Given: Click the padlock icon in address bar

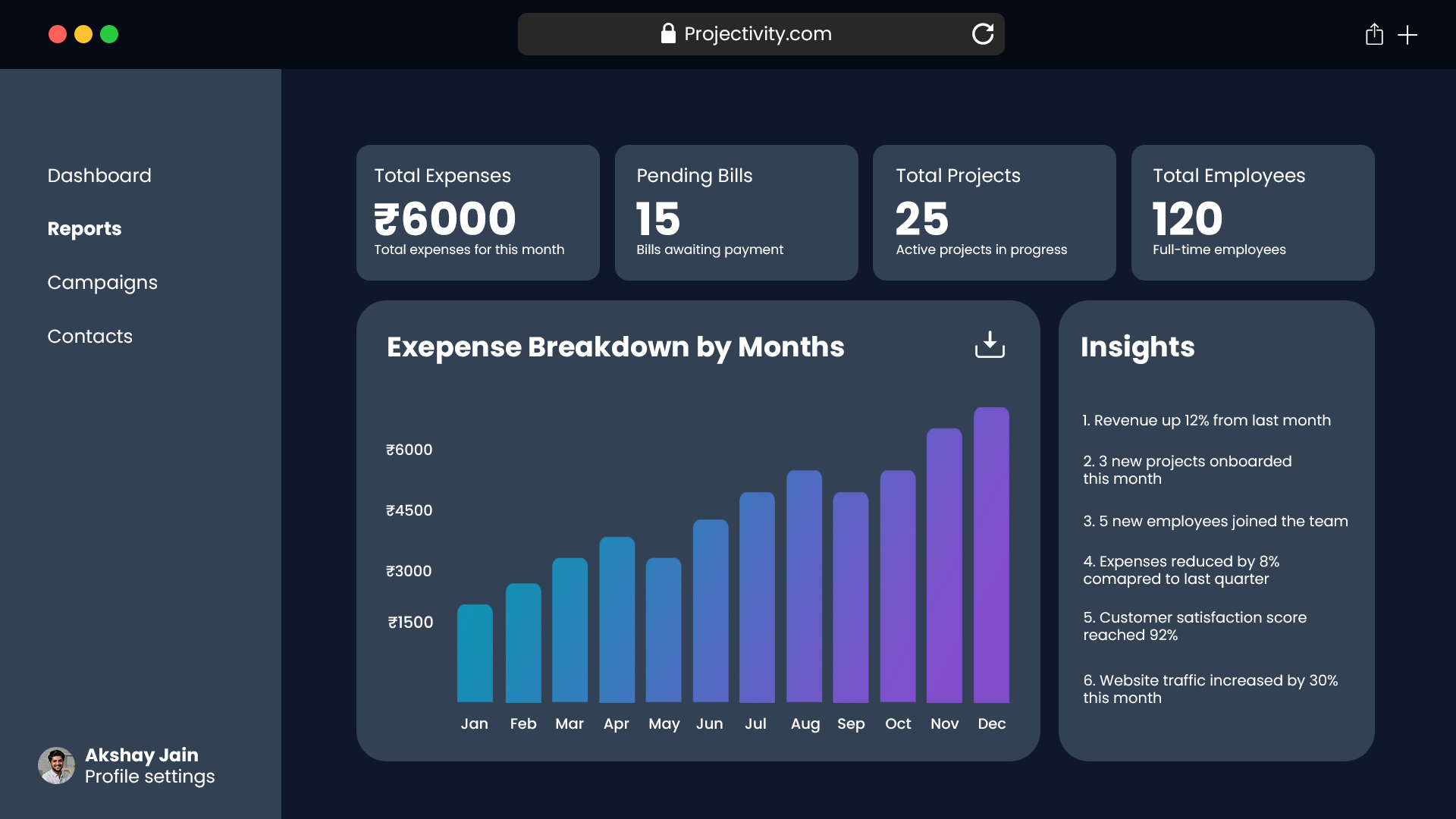Looking at the screenshot, I should 668,33.
